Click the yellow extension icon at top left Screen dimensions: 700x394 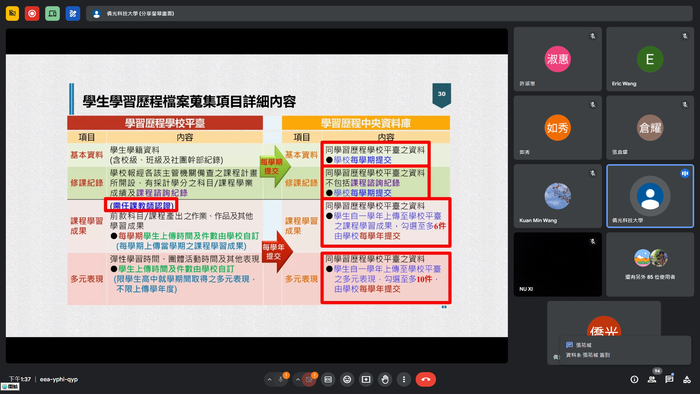(12, 13)
